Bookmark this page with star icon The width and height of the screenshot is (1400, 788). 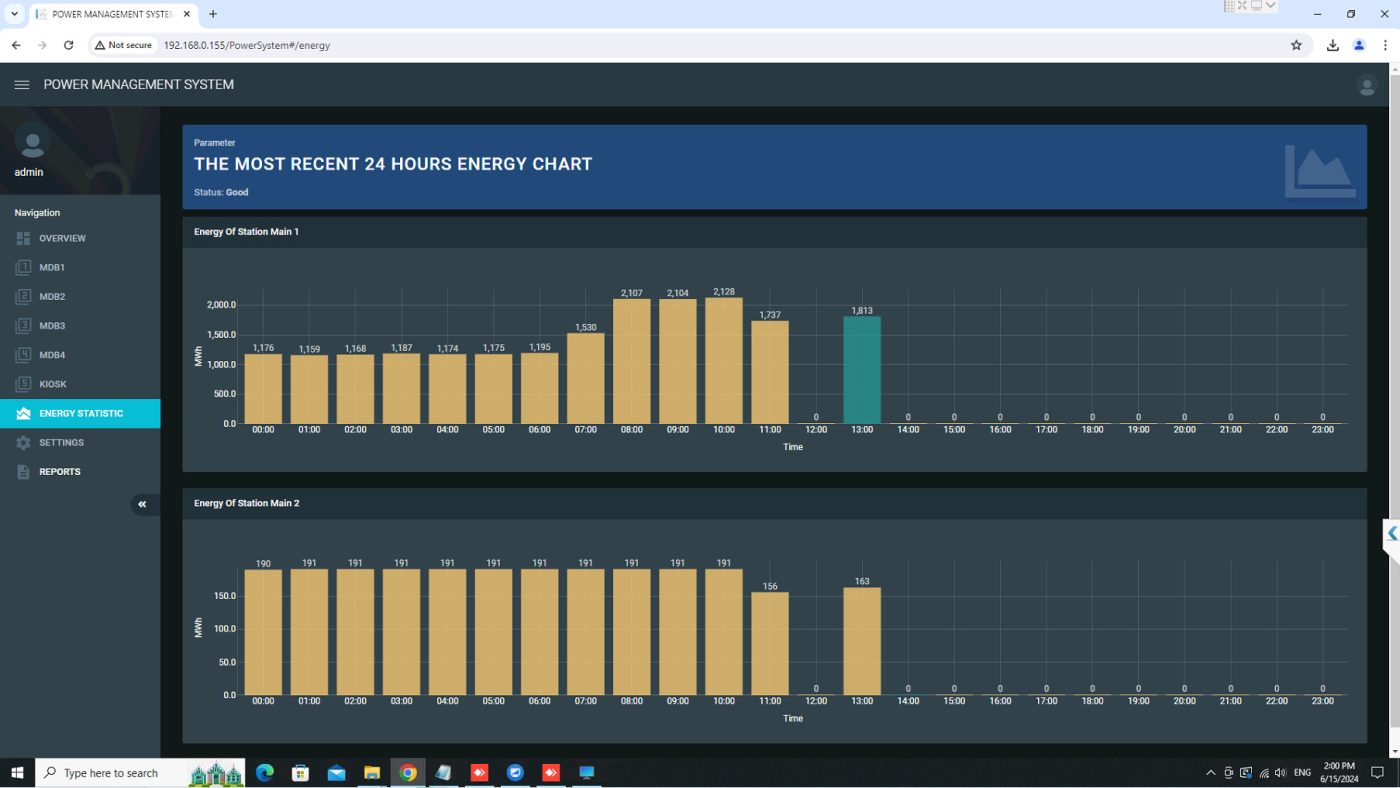[1296, 45]
